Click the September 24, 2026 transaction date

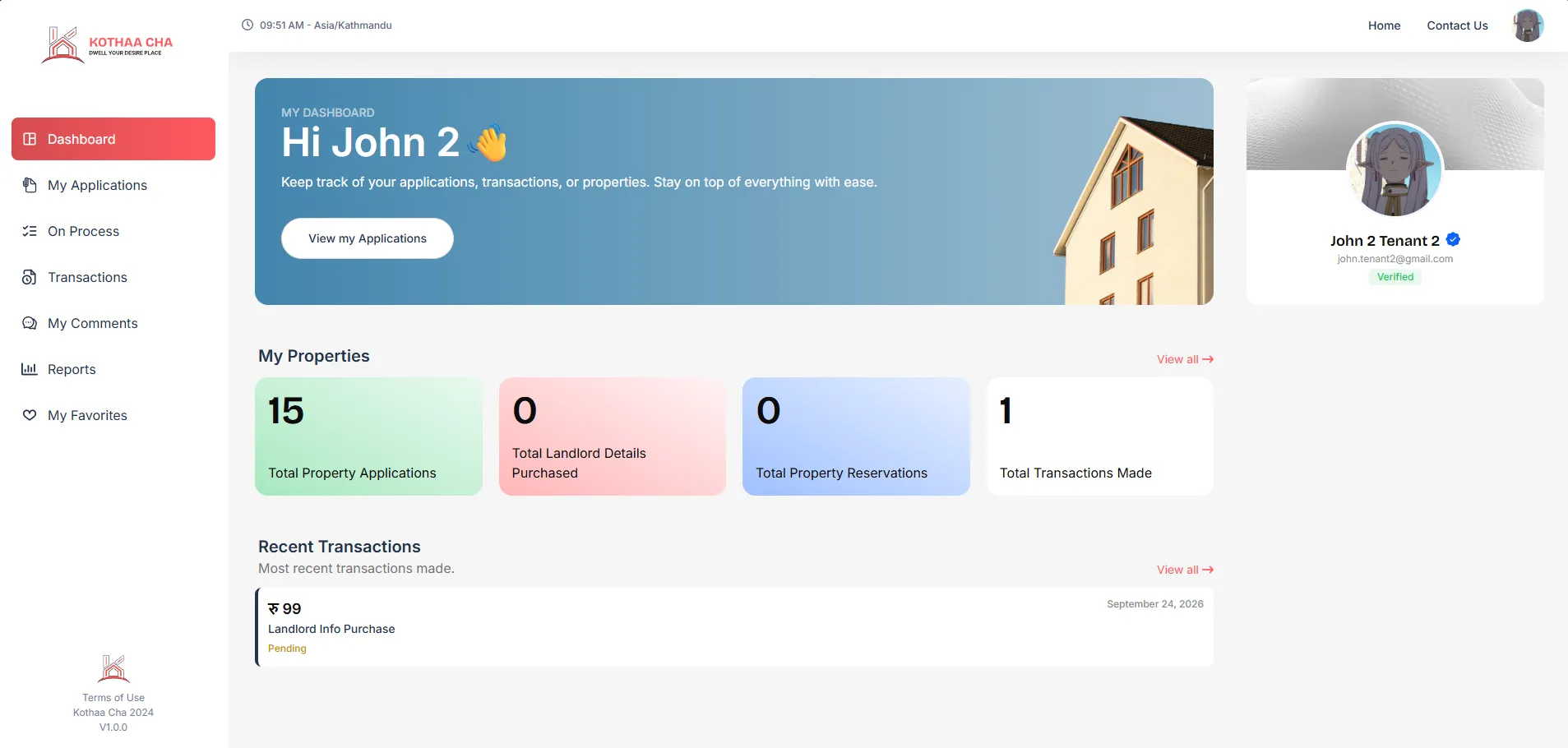pyautogui.click(x=1154, y=604)
